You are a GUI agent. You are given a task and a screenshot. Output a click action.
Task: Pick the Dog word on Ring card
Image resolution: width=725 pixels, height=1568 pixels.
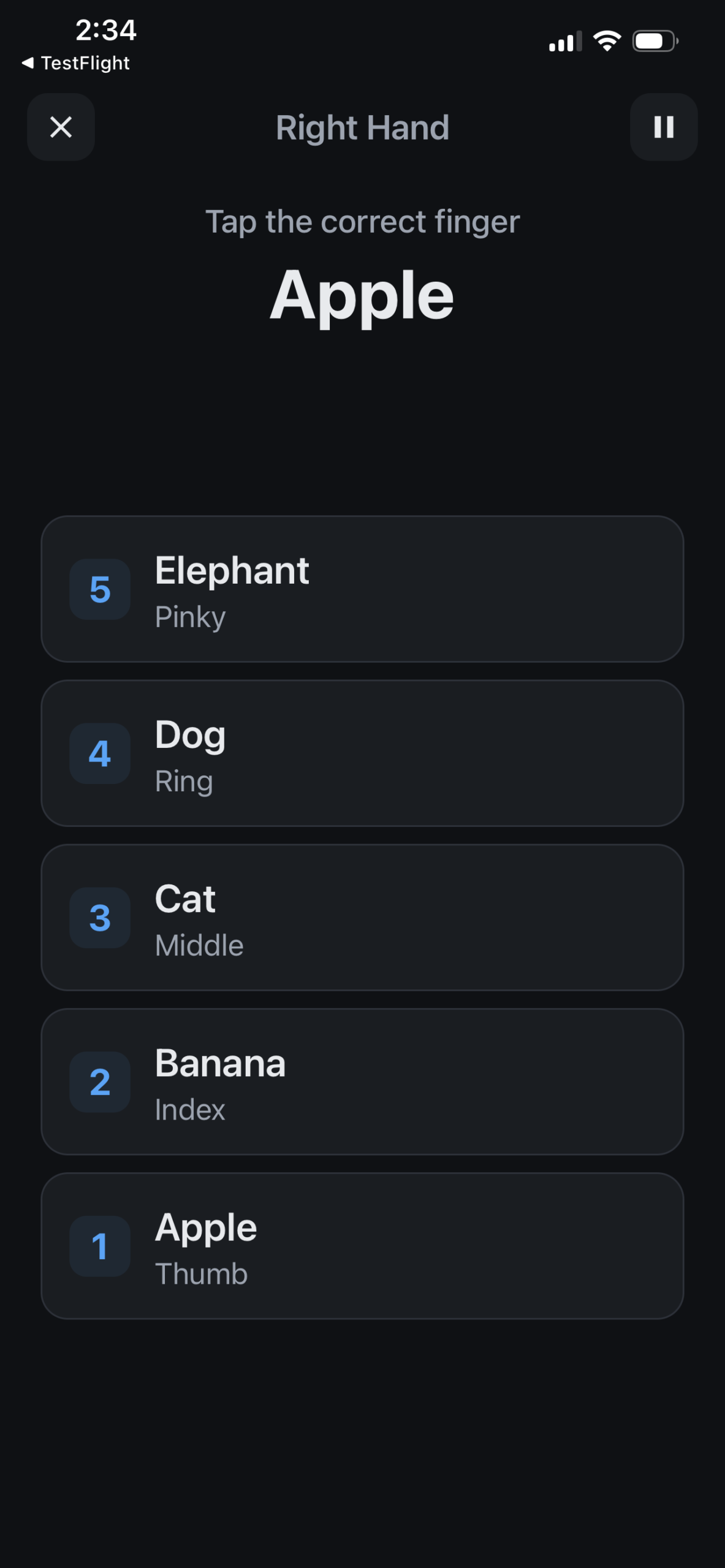[190, 735]
